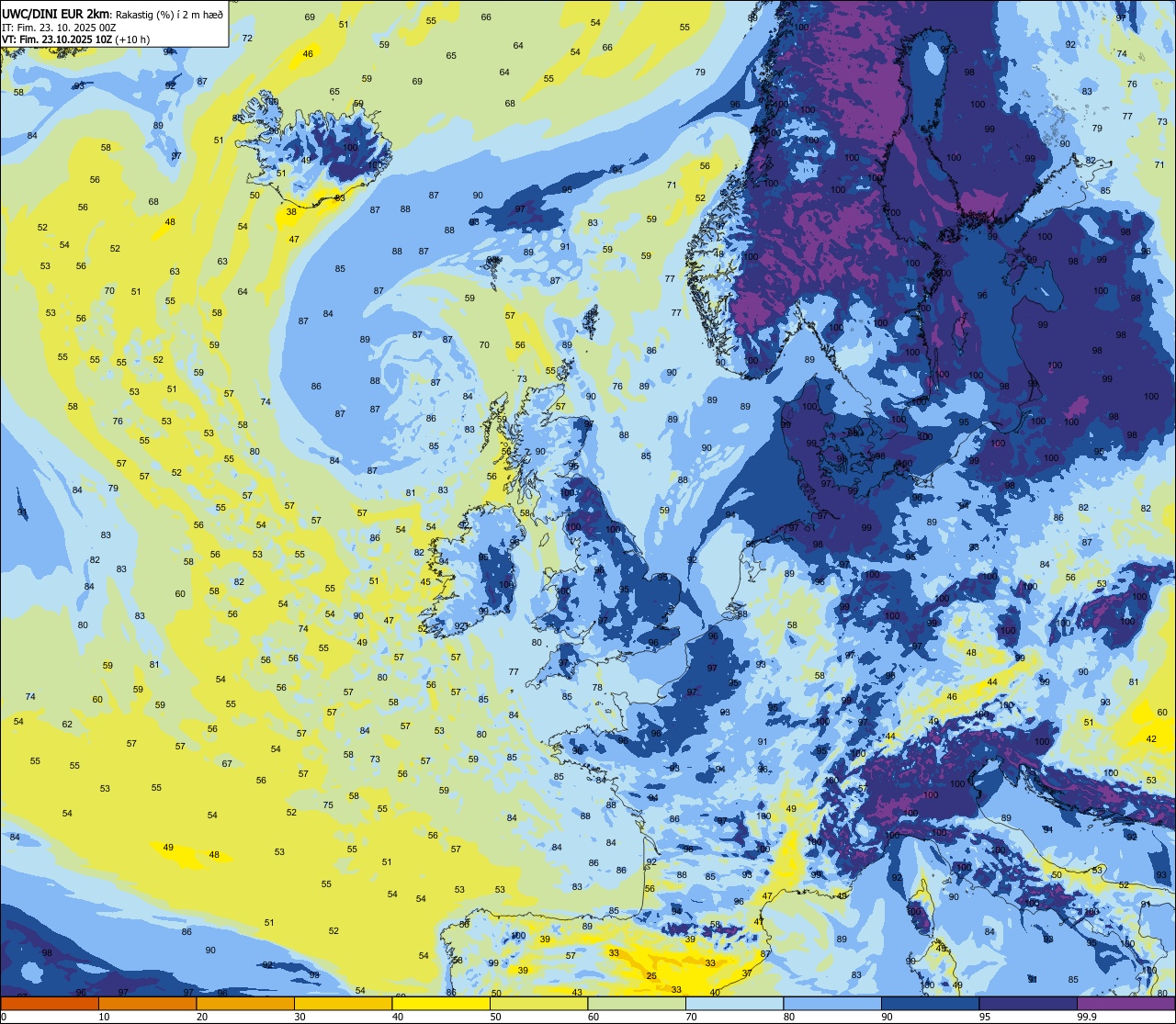Click the 90–95% dark blue legend swatch

(930, 1004)
